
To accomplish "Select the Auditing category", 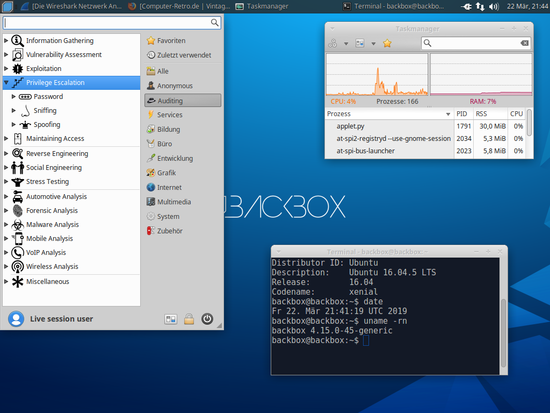I will click(x=183, y=100).
